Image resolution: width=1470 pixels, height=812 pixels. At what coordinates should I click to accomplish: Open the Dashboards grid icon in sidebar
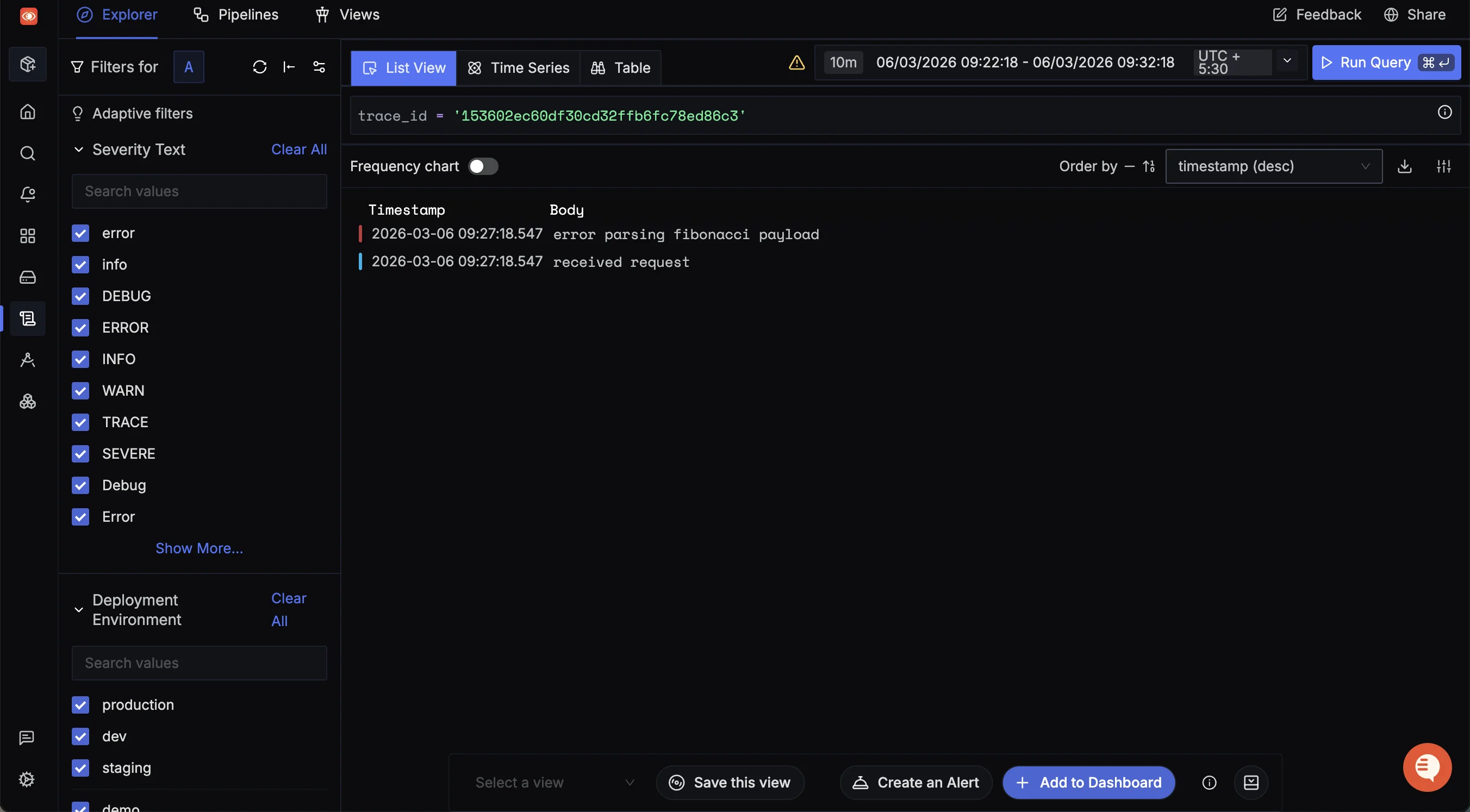27,236
